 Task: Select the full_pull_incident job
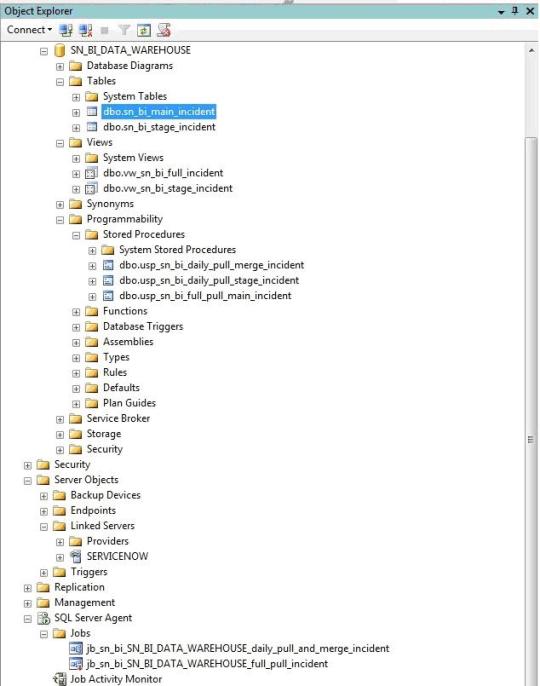coord(207,663)
